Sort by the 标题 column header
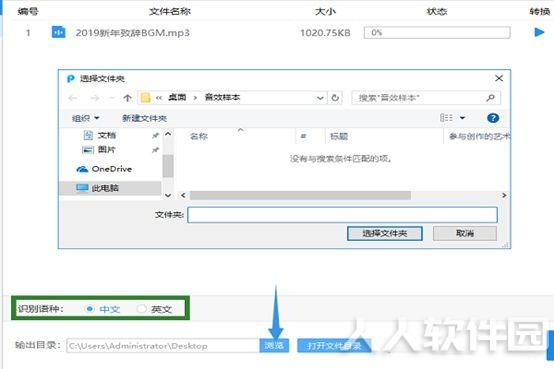 [339, 136]
